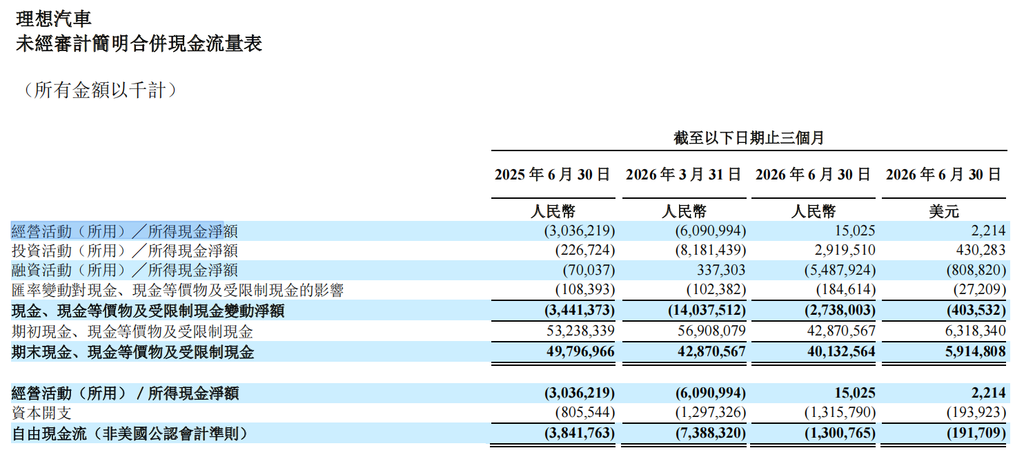Click ending cash value 49,796,966
The height and width of the screenshot is (457, 1024).
[x=582, y=353]
